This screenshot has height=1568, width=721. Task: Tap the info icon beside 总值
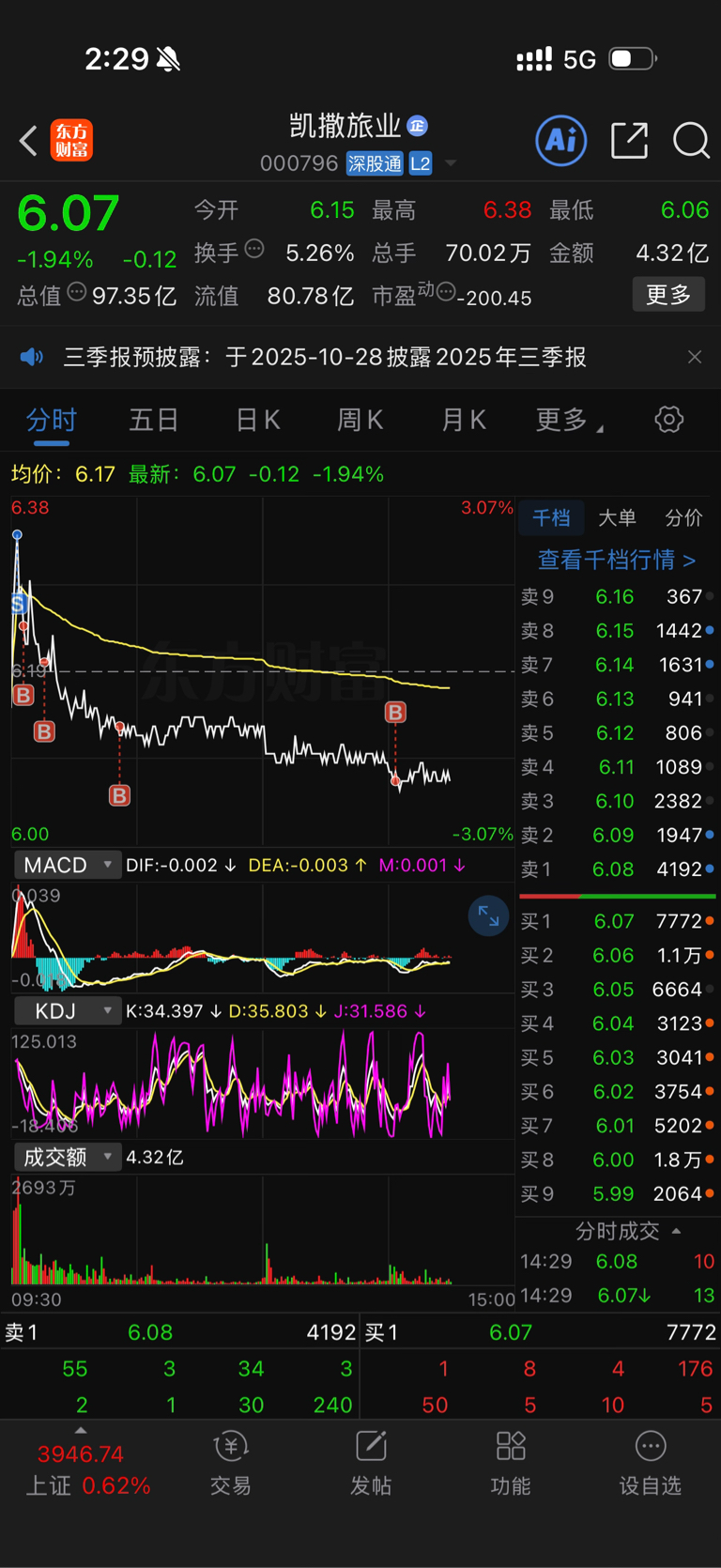click(77, 293)
